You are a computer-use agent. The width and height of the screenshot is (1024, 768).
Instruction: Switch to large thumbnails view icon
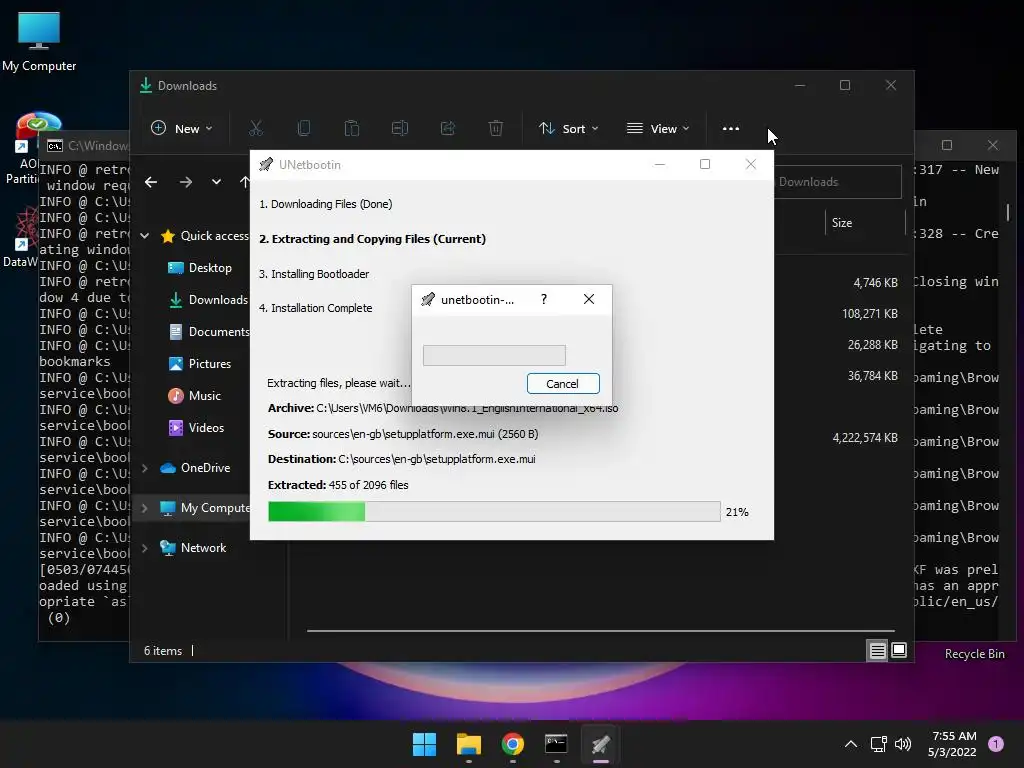(x=899, y=650)
